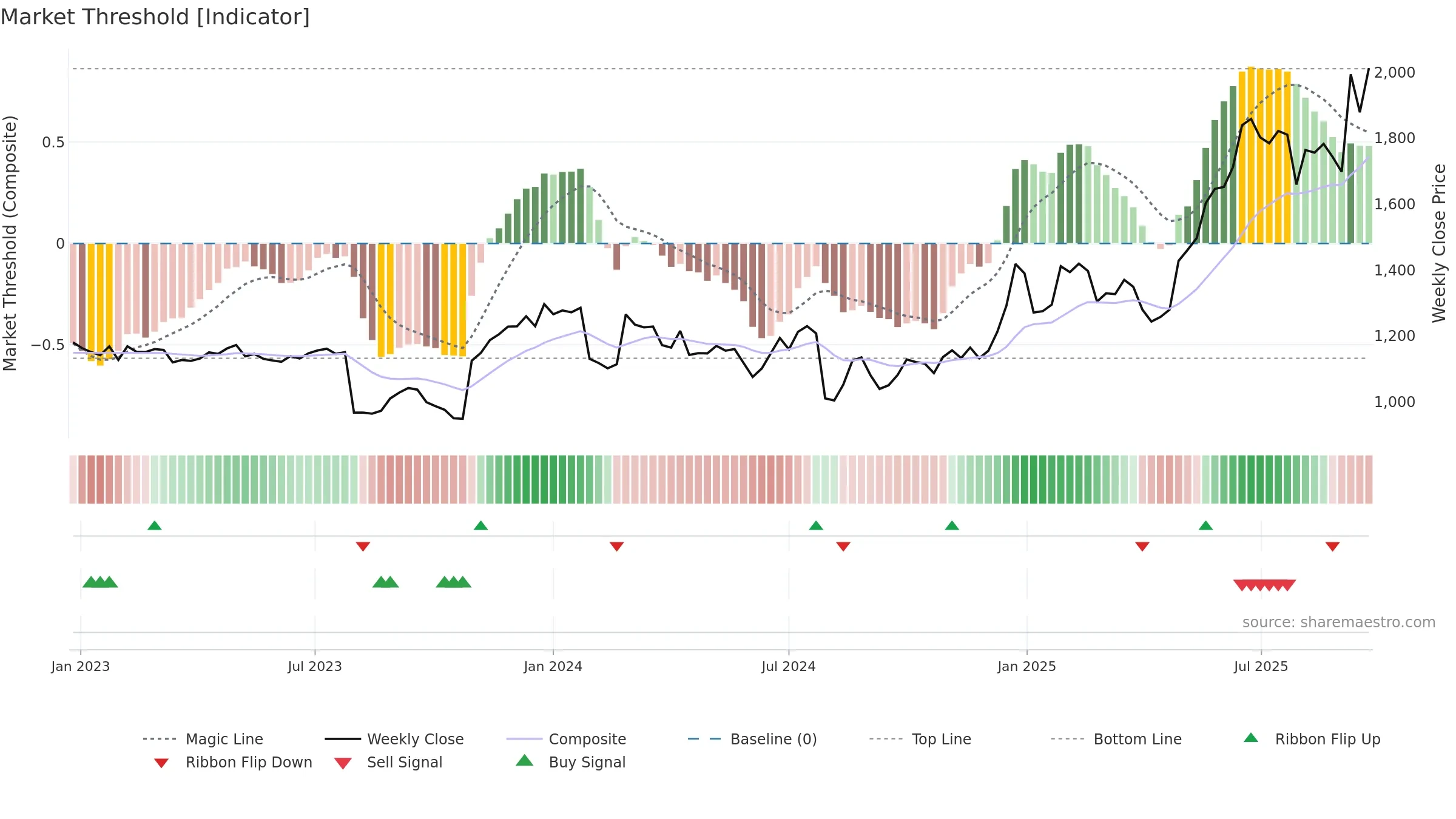
Task: Toggle the Sell Signal legend entry
Action: click(388, 762)
